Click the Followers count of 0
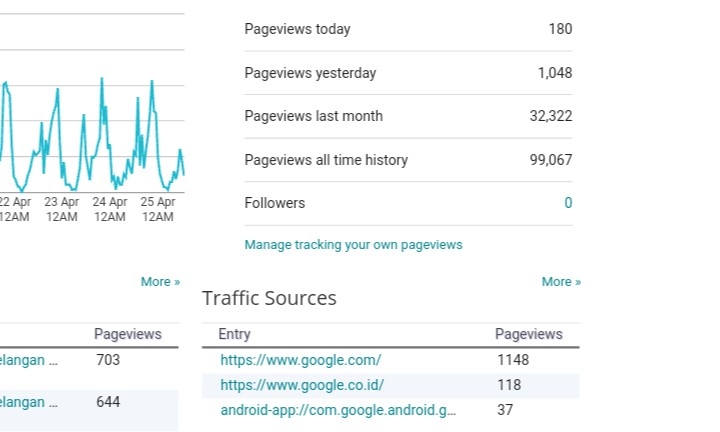The width and height of the screenshot is (720, 432). [x=568, y=203]
